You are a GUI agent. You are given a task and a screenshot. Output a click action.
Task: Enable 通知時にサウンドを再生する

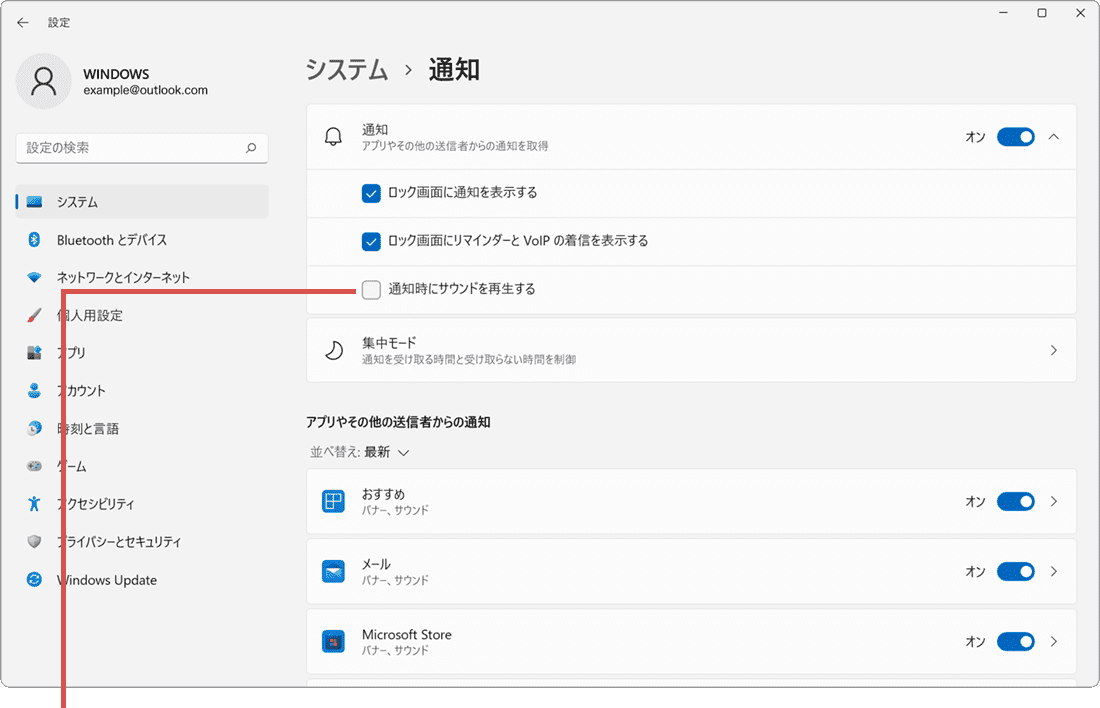370,289
